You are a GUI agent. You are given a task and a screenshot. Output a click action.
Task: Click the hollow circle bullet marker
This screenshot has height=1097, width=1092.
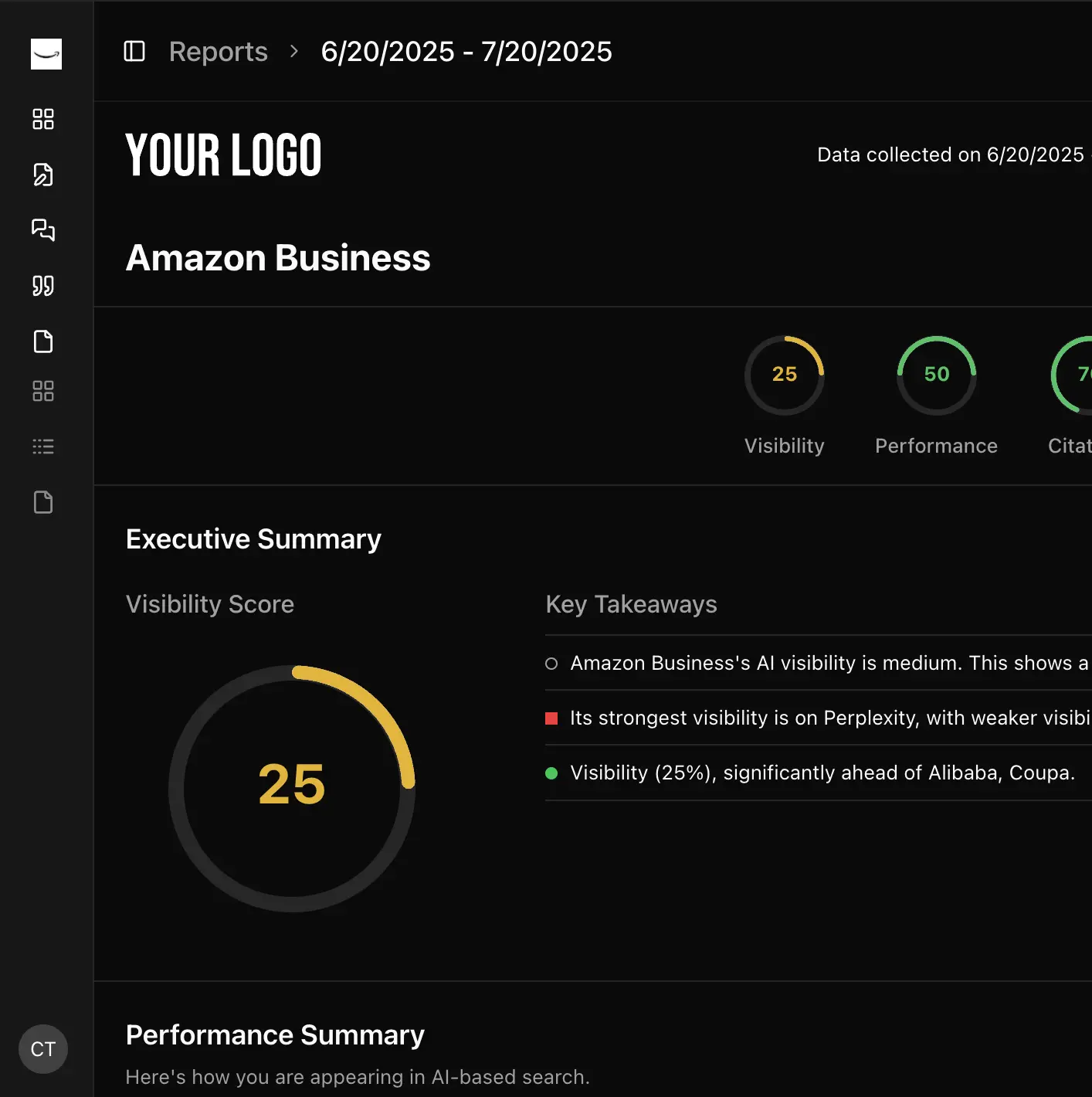[551, 664]
